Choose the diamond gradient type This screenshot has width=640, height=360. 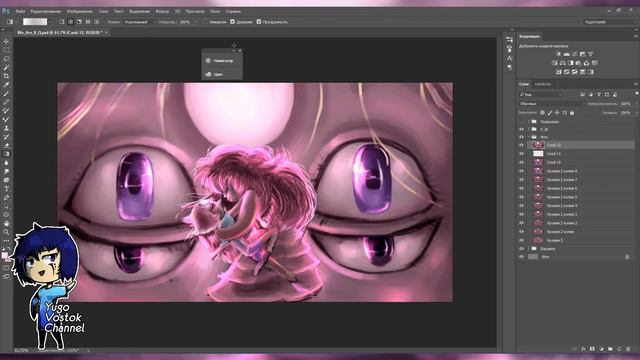pos(97,22)
